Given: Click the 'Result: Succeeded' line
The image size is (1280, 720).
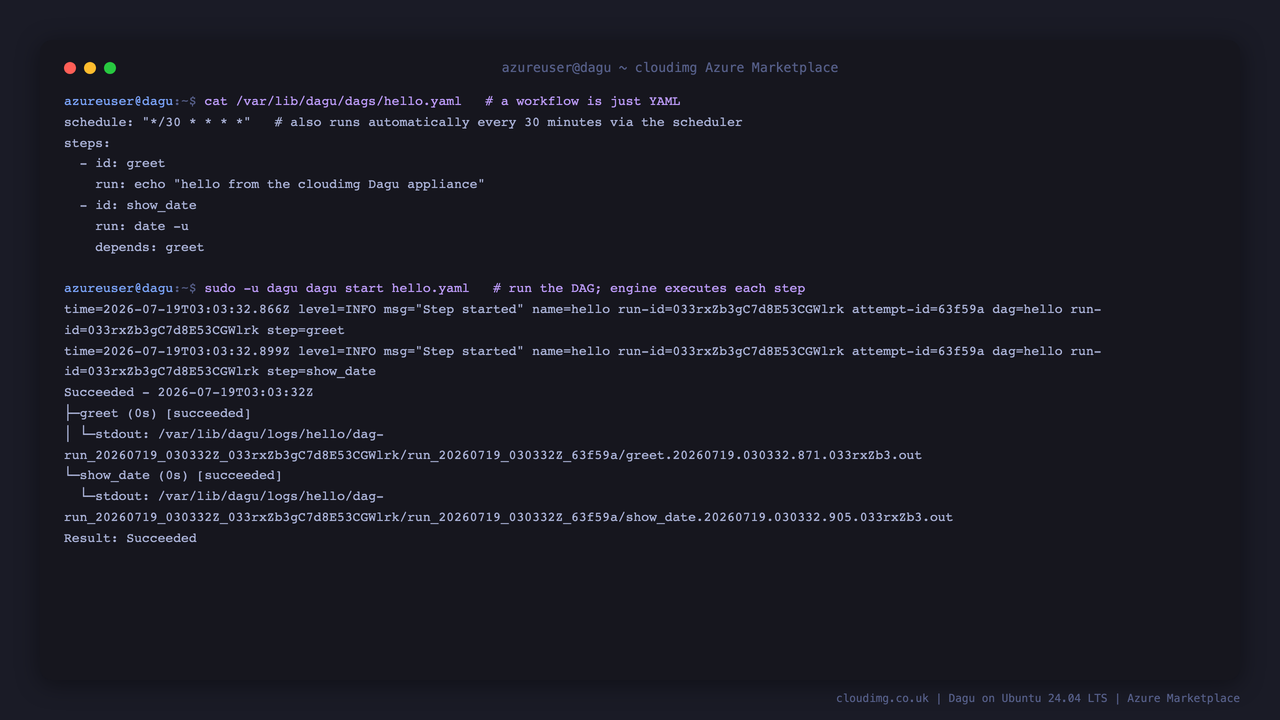Looking at the screenshot, I should coord(130,538).
